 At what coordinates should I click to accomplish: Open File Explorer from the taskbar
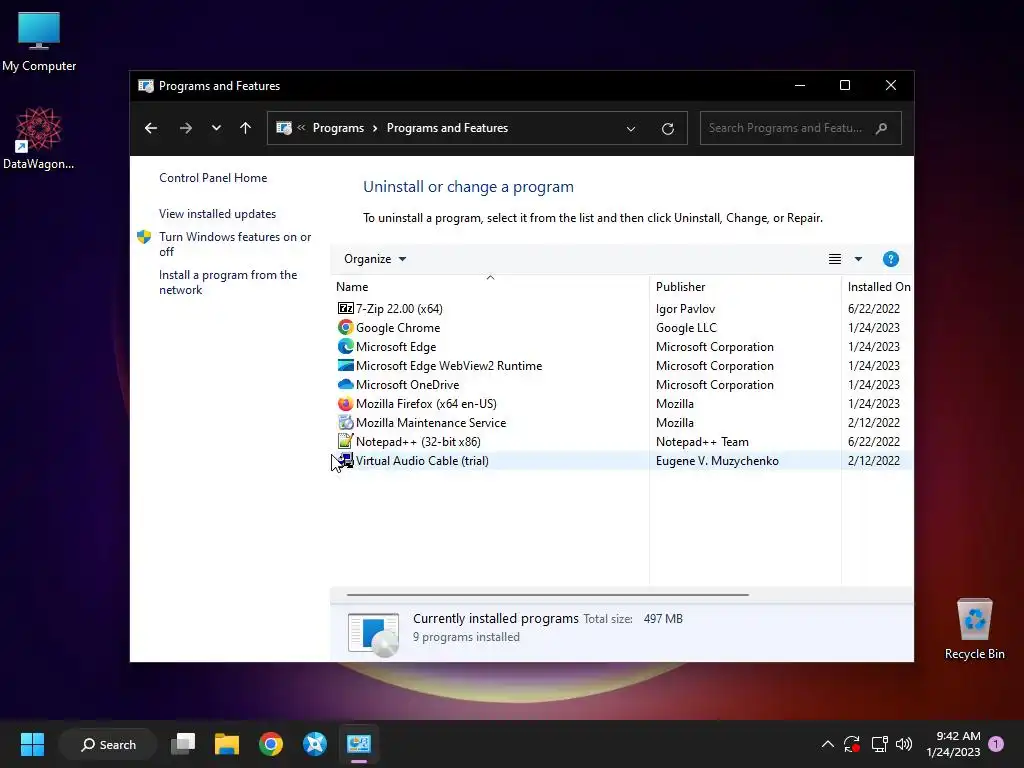click(x=227, y=744)
